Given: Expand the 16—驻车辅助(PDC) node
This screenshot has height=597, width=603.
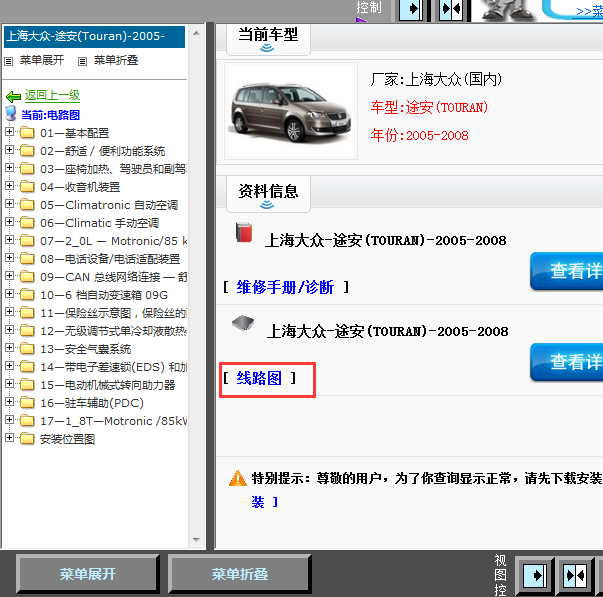Looking at the screenshot, I should (x=10, y=402).
